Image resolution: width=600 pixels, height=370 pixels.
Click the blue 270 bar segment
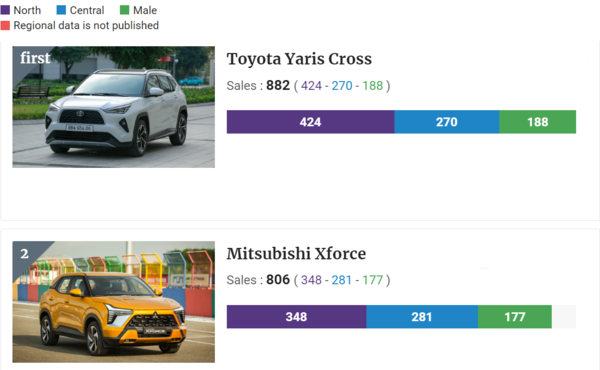(x=447, y=122)
